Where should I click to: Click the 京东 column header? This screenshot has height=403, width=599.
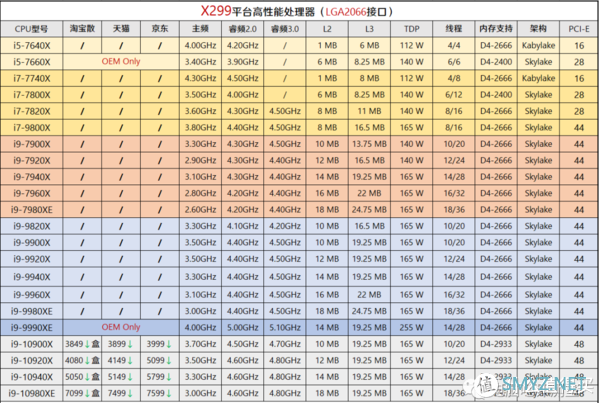(x=160, y=28)
